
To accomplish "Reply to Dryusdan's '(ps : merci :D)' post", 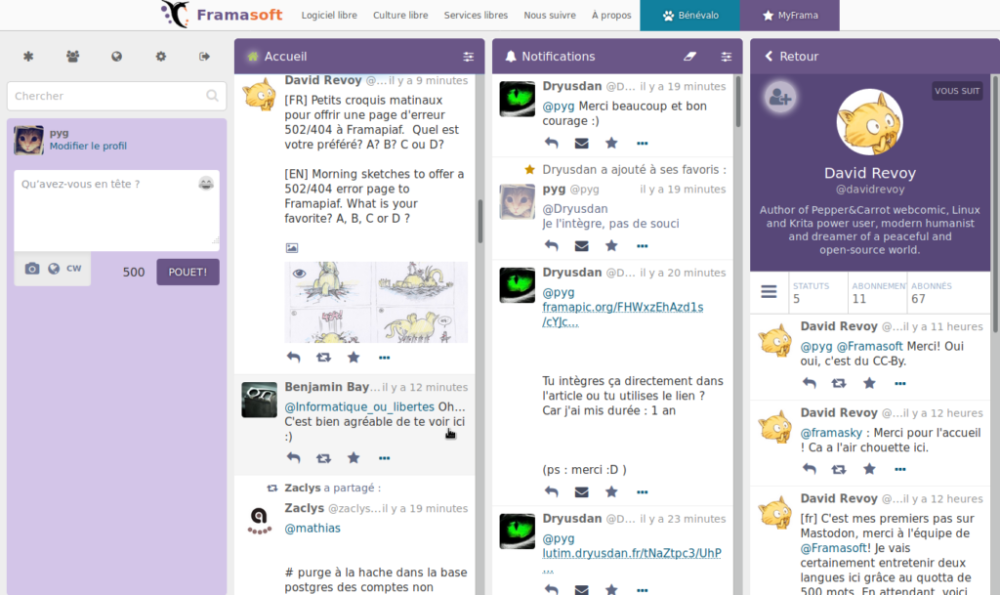I will point(552,492).
